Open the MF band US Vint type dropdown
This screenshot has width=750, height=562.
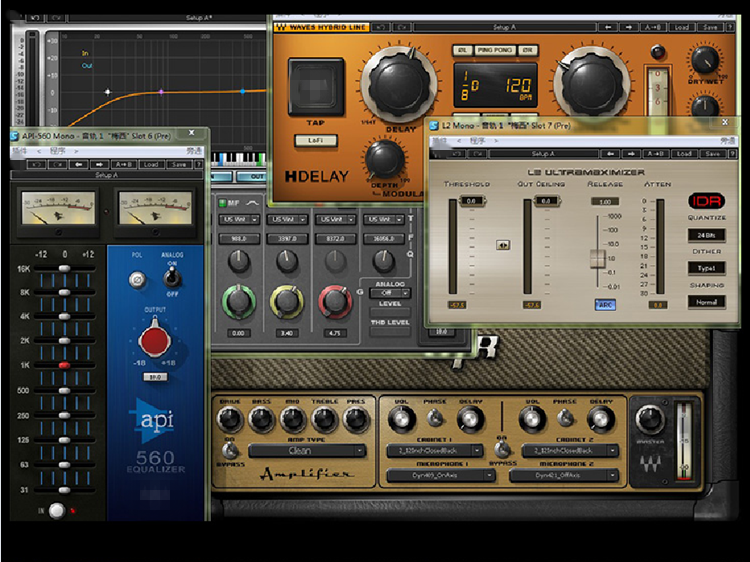239,220
